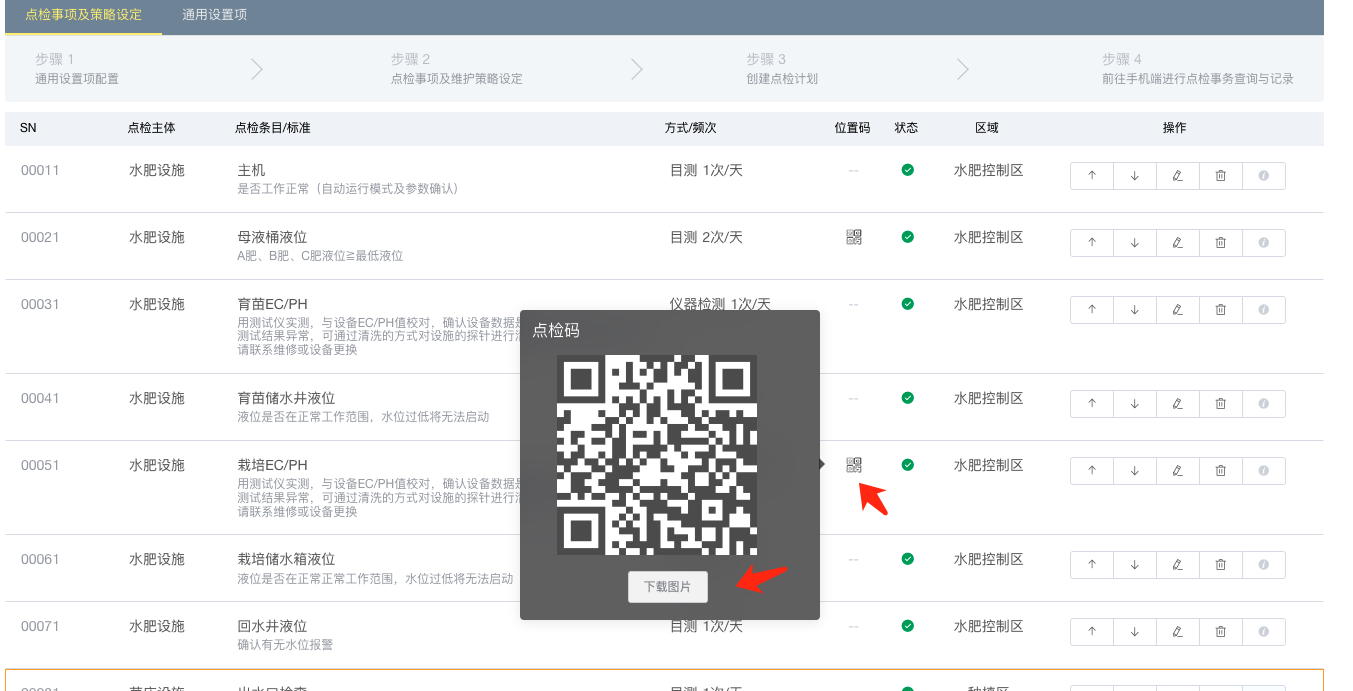Delete the 母液桶液位 item

tap(1221, 243)
